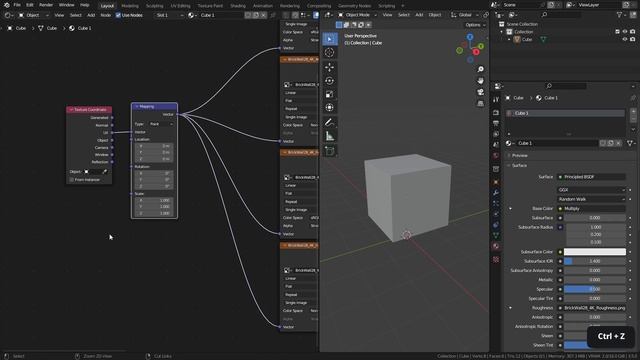The height and width of the screenshot is (360, 640).
Task: Click the Base Color Multiply link button
Action: (x=591, y=209)
